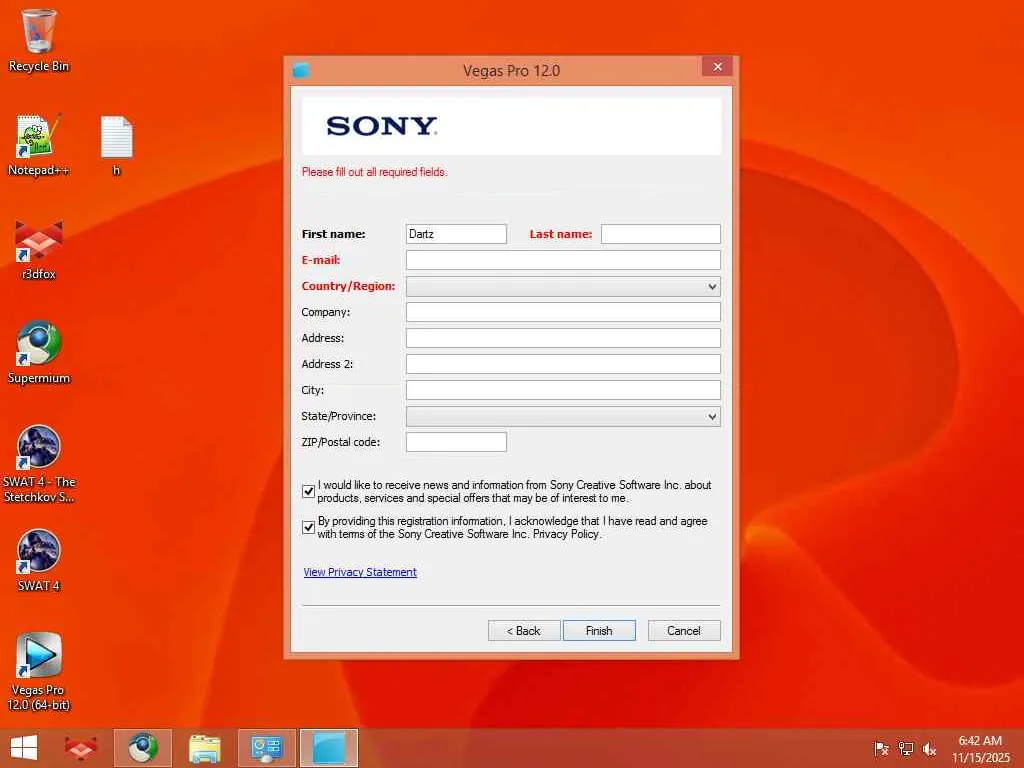Select the text file named h
This screenshot has height=768, width=1024.
click(116, 145)
